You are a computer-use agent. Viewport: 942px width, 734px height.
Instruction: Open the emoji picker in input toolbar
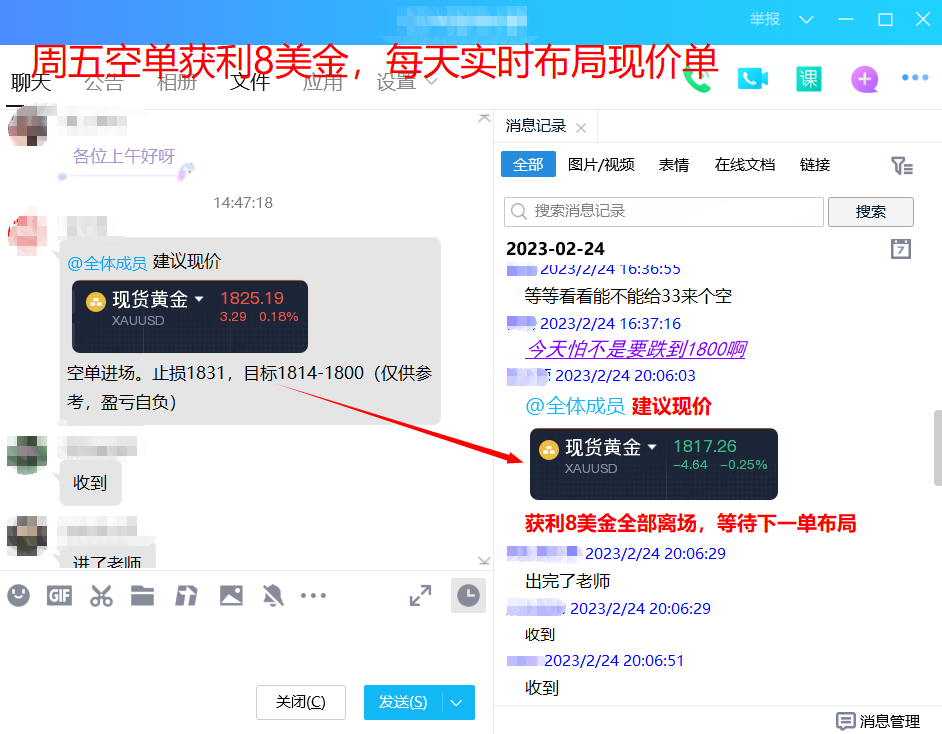(18, 596)
